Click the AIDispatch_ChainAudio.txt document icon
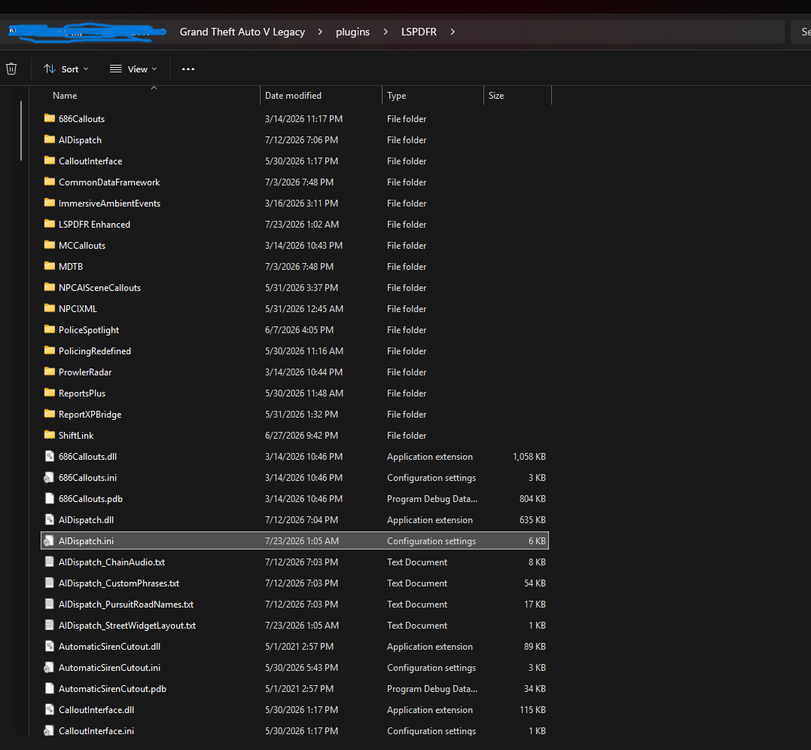 point(49,562)
